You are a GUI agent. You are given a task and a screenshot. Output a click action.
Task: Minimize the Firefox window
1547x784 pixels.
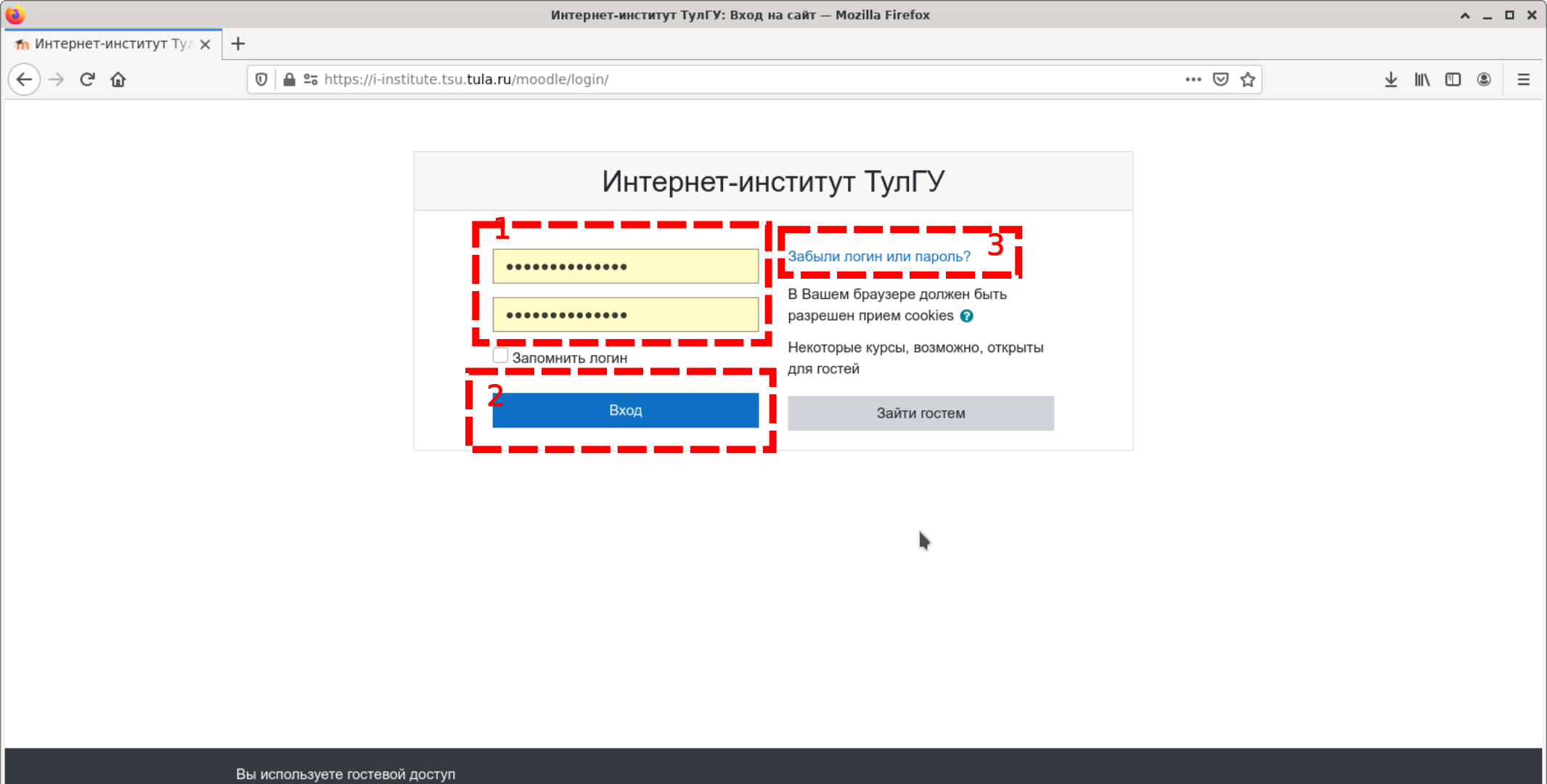click(1487, 15)
